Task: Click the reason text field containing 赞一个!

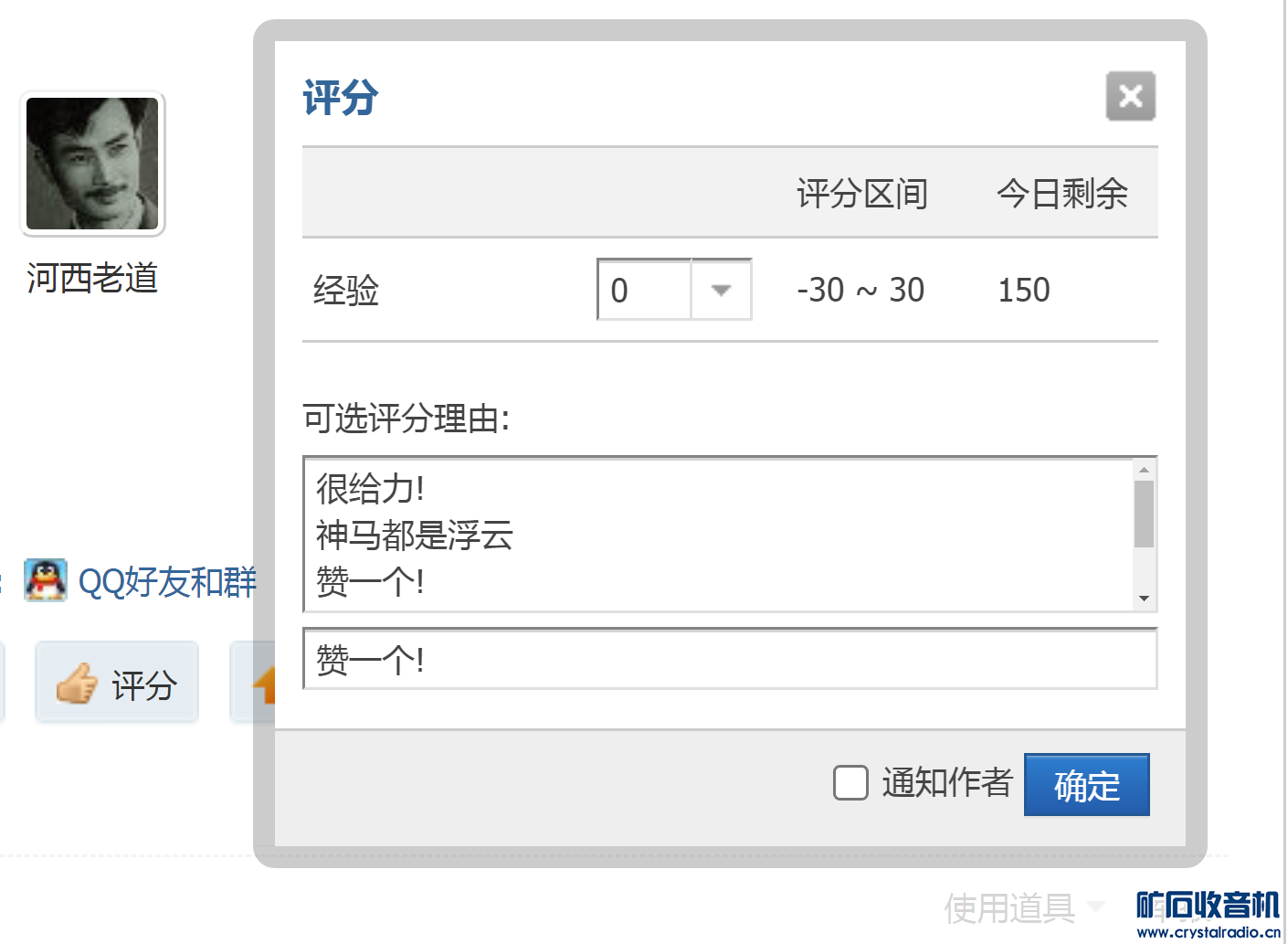Action: (x=729, y=659)
